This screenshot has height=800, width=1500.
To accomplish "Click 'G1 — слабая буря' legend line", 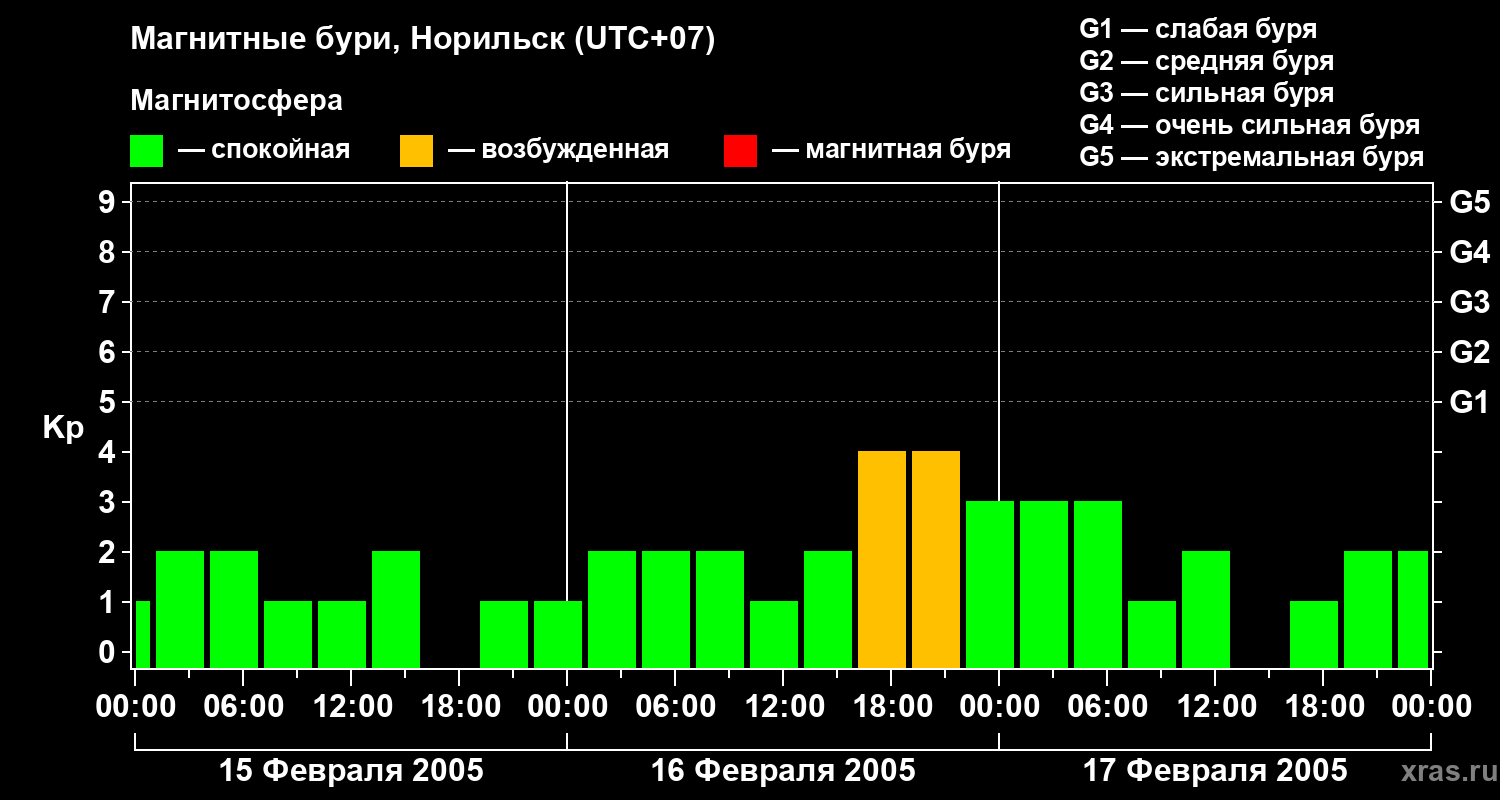I will point(1198,29).
